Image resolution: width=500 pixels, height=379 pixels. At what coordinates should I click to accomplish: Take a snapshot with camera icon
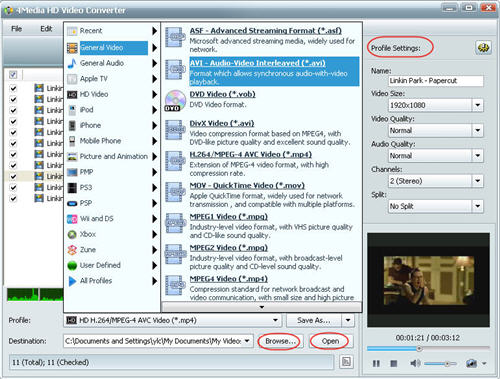coord(472,363)
